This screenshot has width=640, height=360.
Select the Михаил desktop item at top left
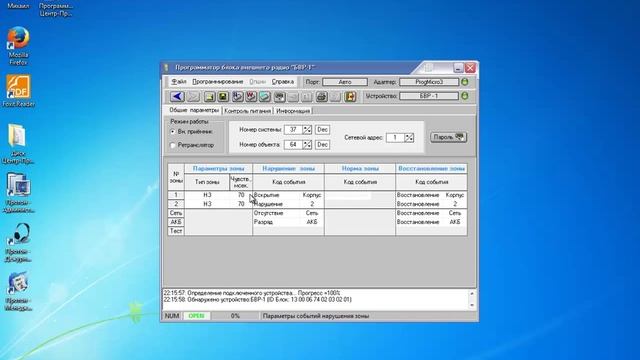pos(18,6)
